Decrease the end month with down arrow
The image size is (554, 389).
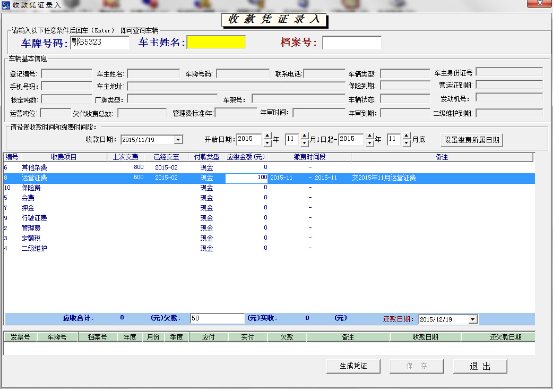click(407, 143)
